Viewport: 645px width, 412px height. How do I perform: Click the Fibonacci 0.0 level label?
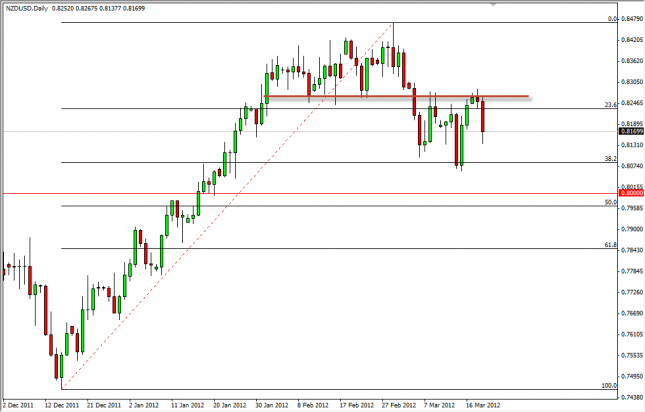coord(613,19)
